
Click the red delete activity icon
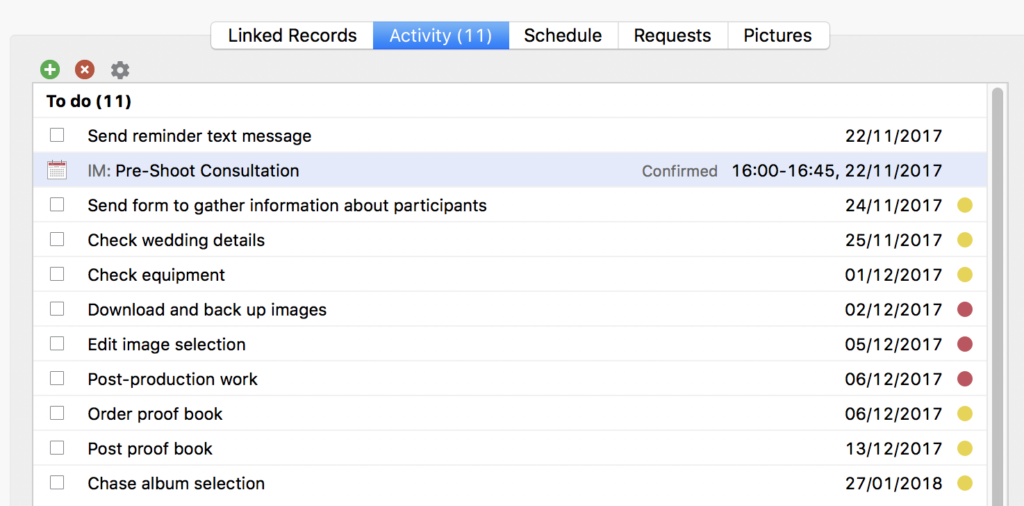(85, 70)
